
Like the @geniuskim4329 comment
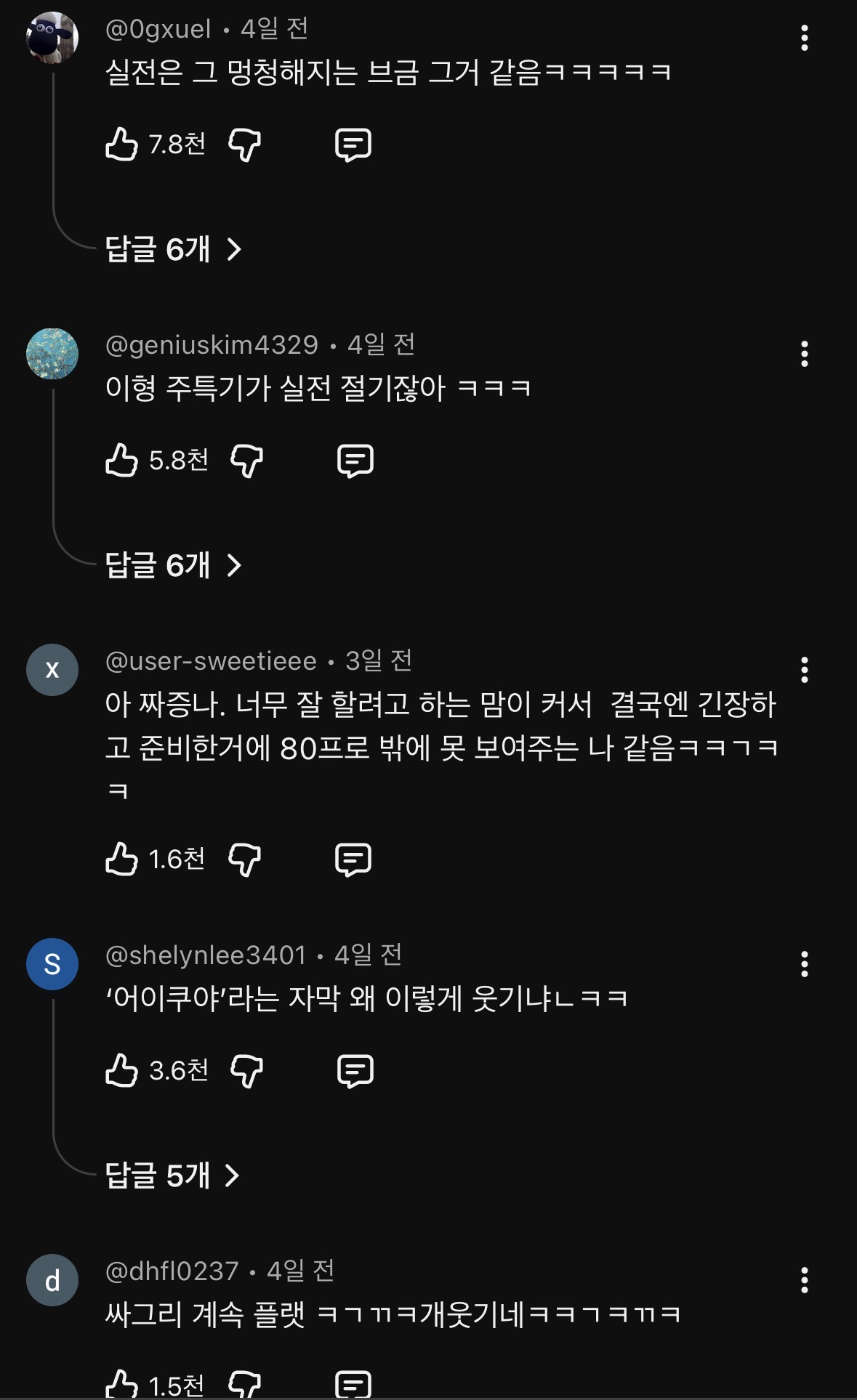click(x=122, y=460)
